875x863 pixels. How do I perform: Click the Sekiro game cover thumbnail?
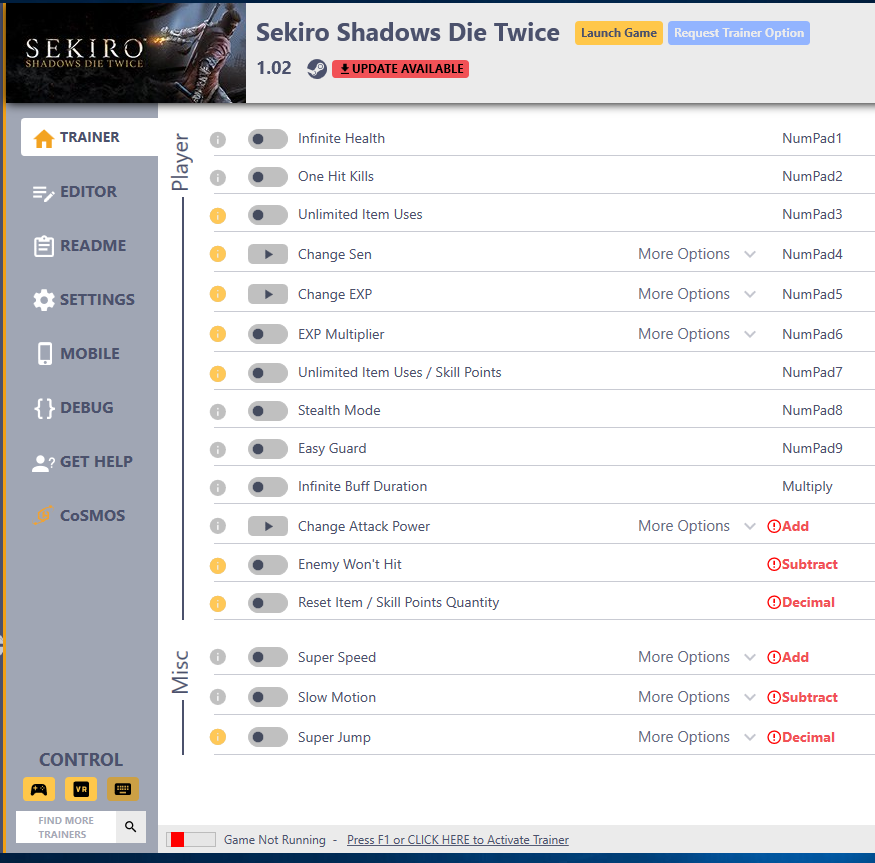125,53
